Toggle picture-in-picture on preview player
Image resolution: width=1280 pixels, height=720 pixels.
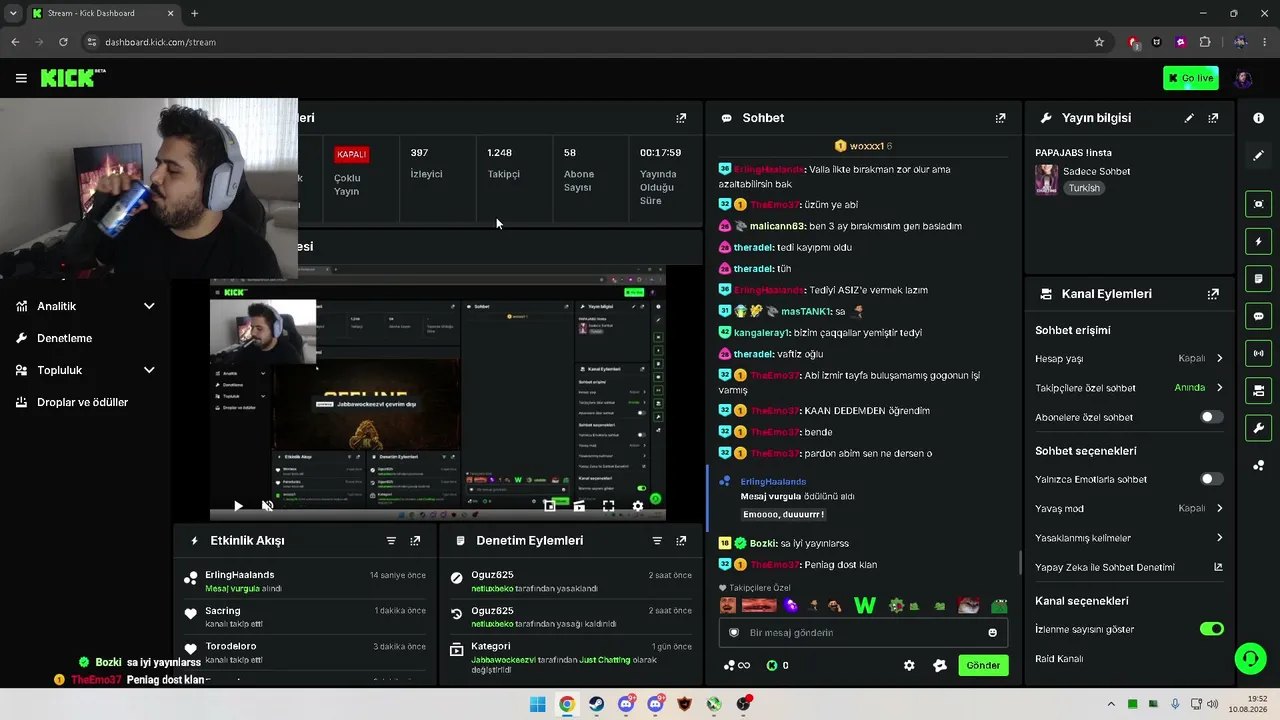point(549,506)
